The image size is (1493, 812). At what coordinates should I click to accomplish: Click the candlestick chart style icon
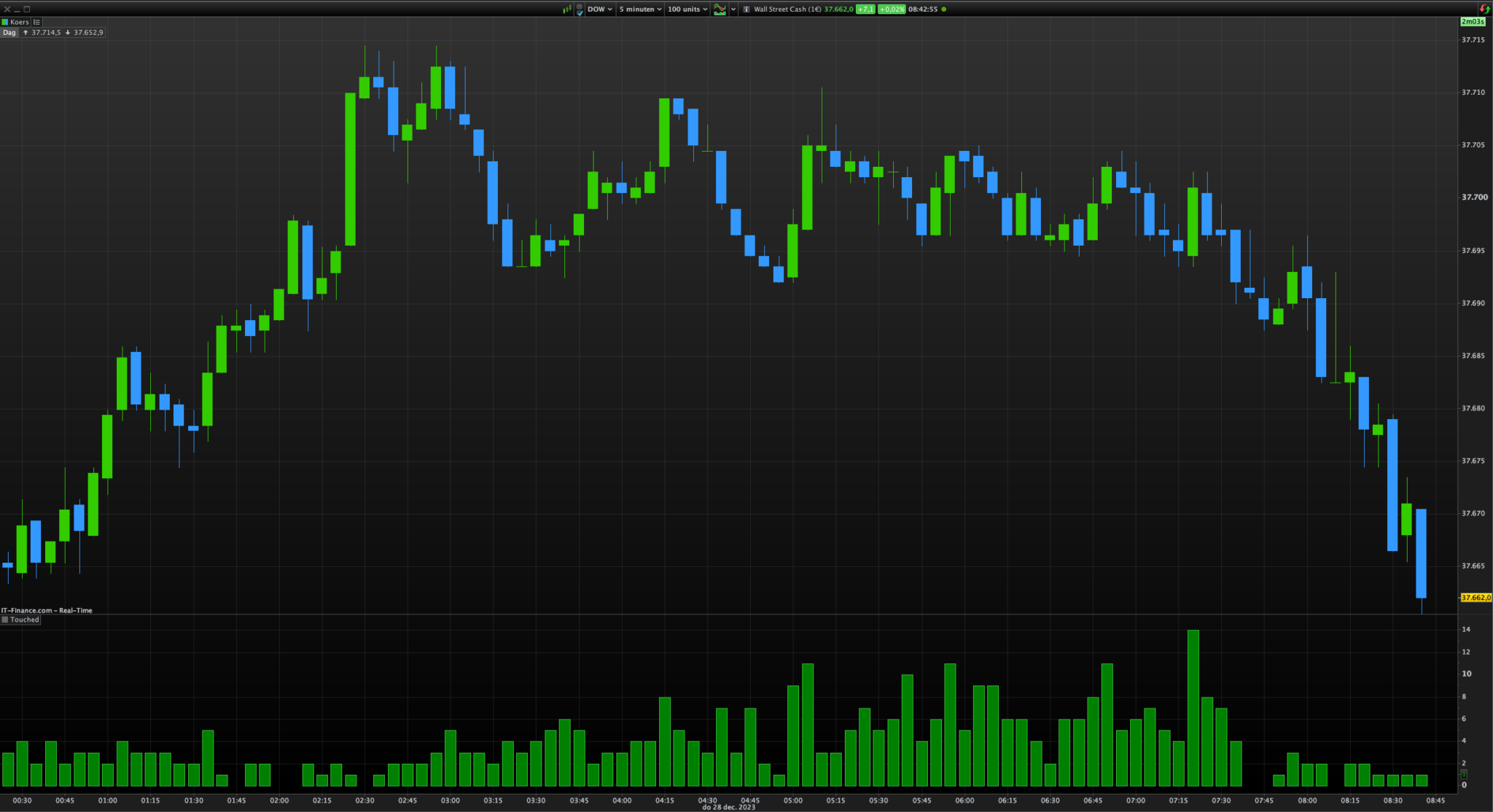566,9
